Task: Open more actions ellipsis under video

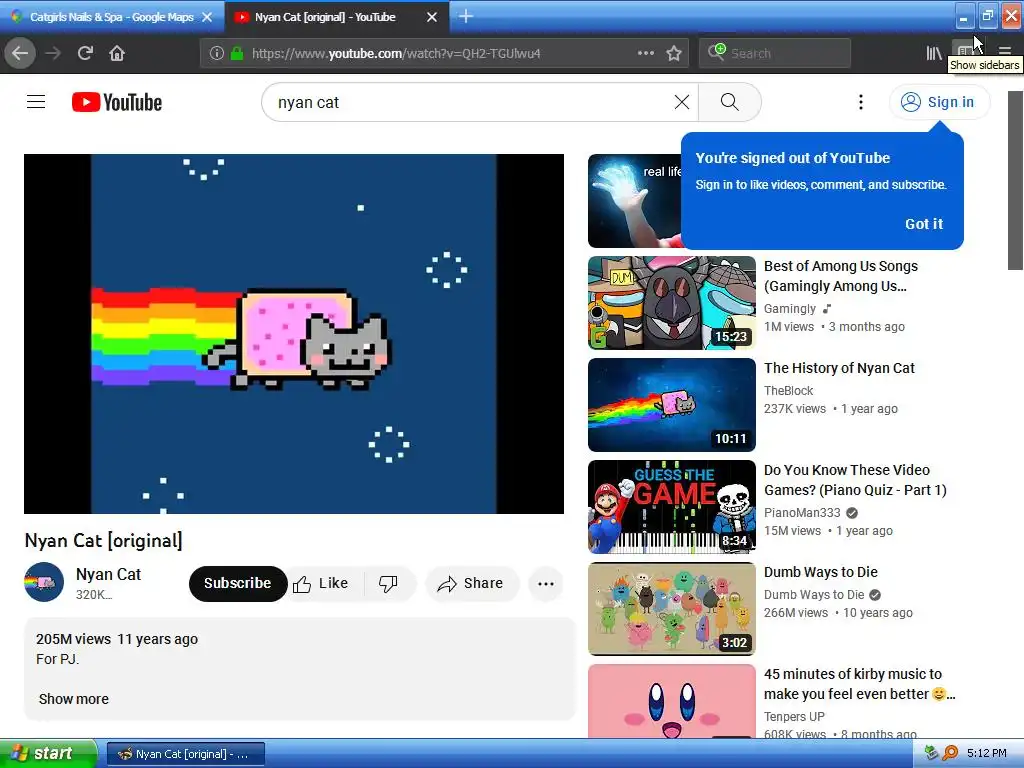Action: (x=545, y=583)
